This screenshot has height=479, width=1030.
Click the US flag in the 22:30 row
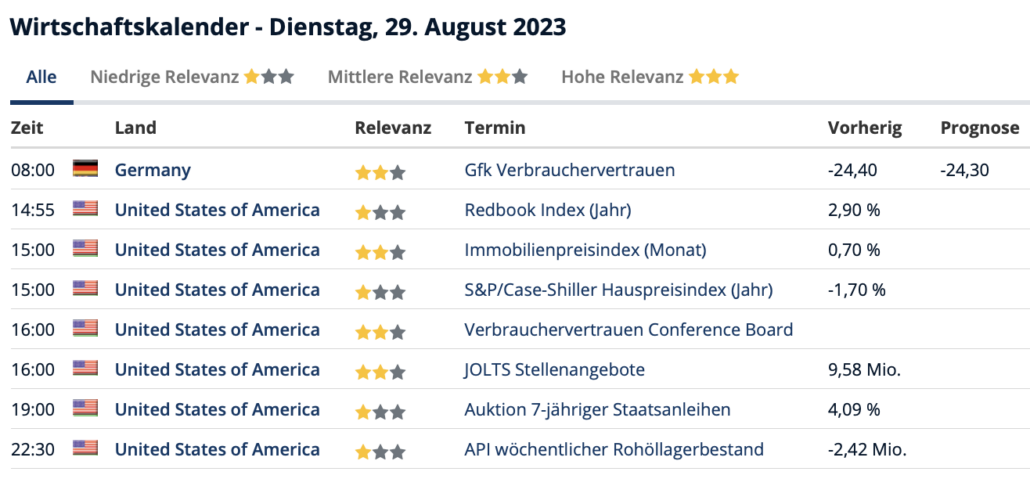coord(85,449)
